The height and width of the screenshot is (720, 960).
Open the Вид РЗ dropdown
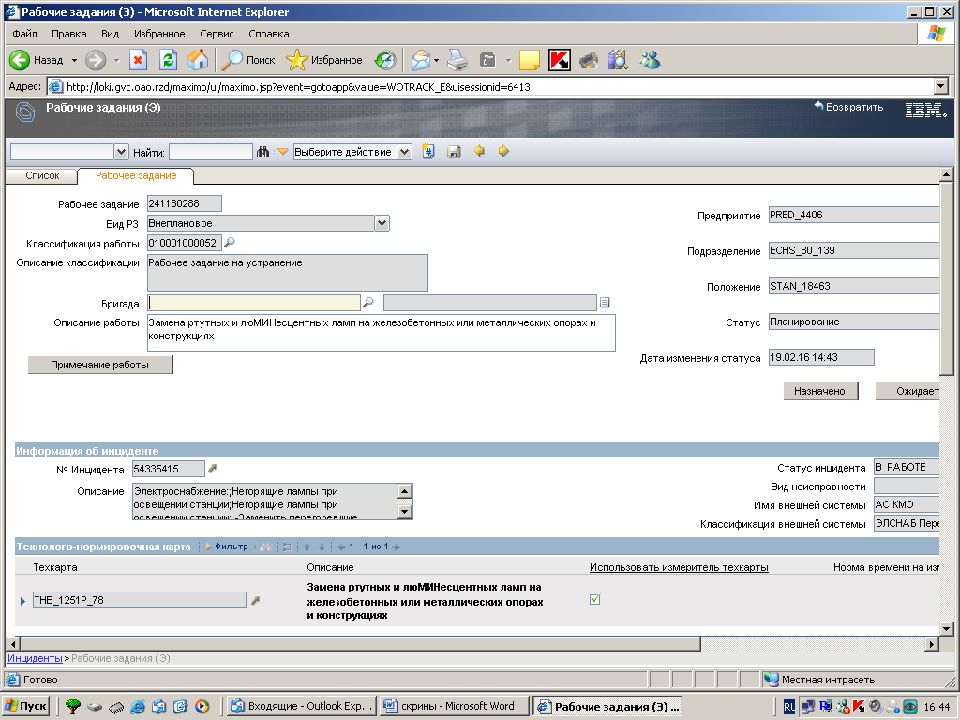coord(382,223)
